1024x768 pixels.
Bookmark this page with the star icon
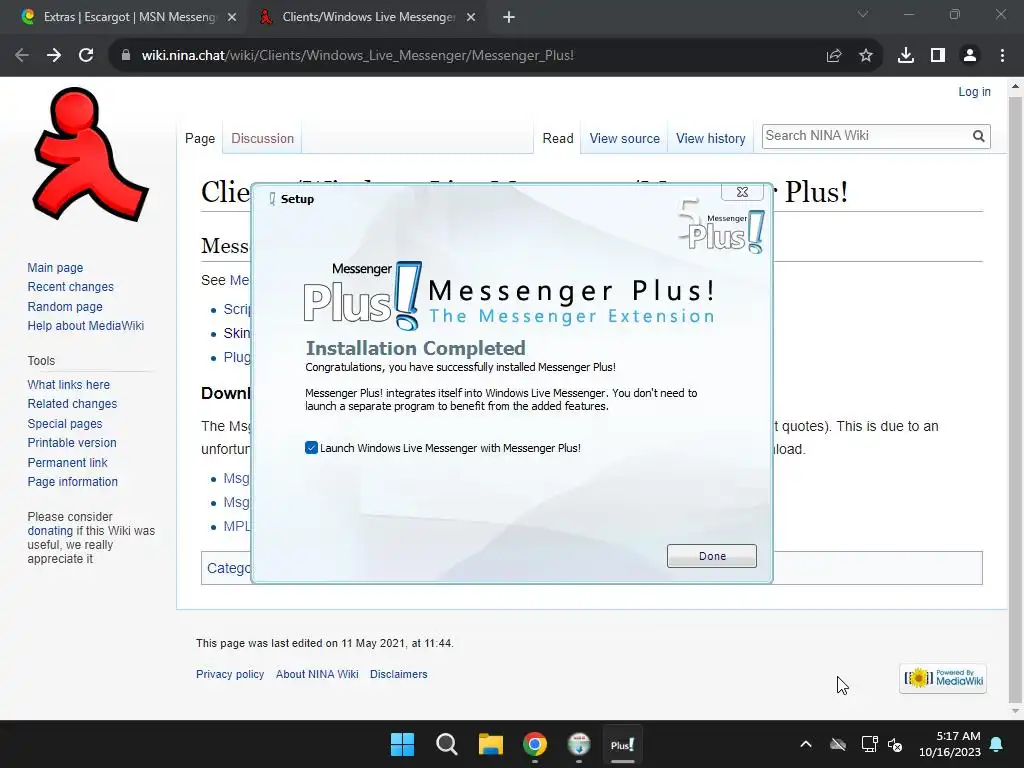click(x=866, y=56)
